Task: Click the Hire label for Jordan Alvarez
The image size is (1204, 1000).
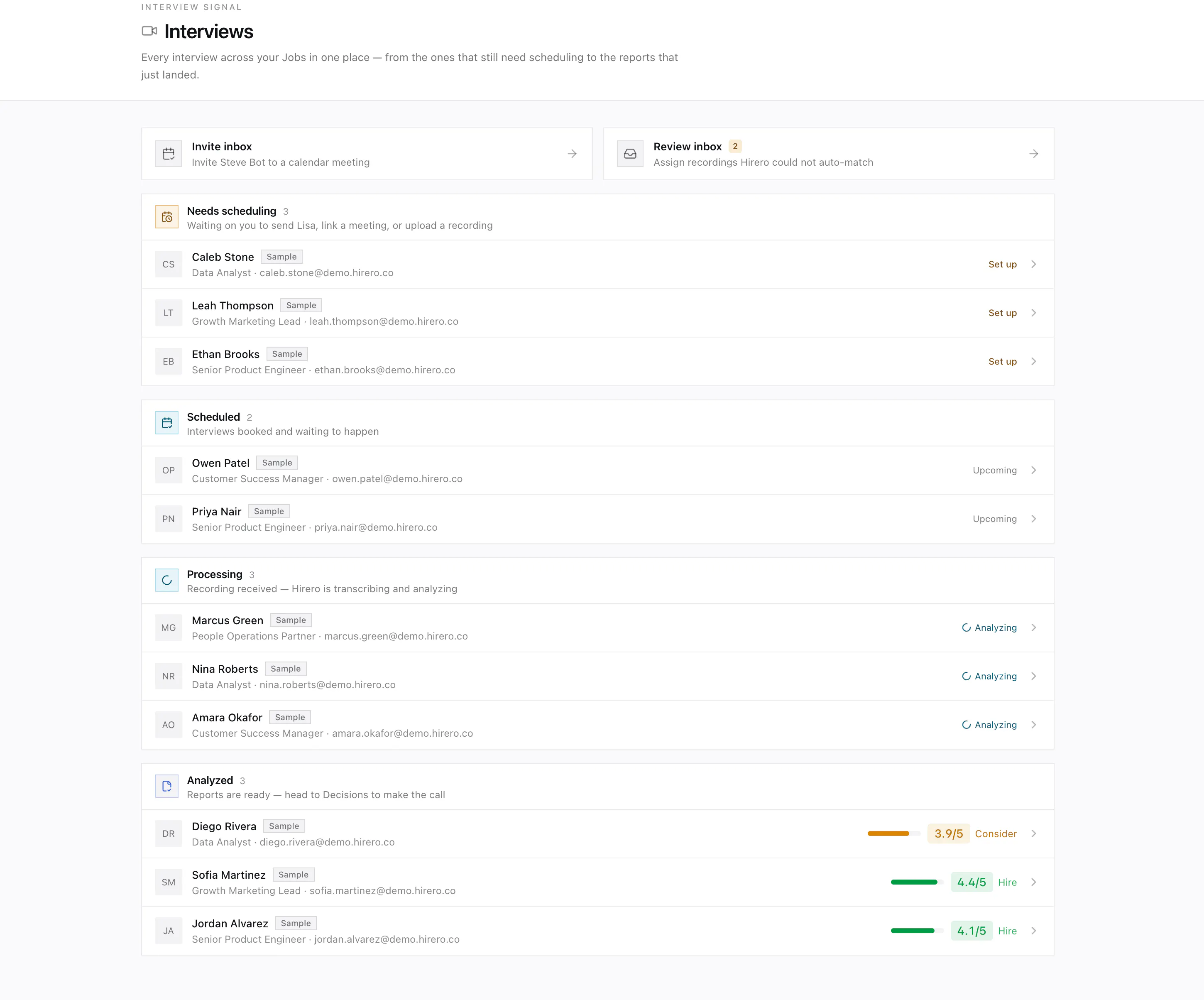Action: pos(1007,931)
